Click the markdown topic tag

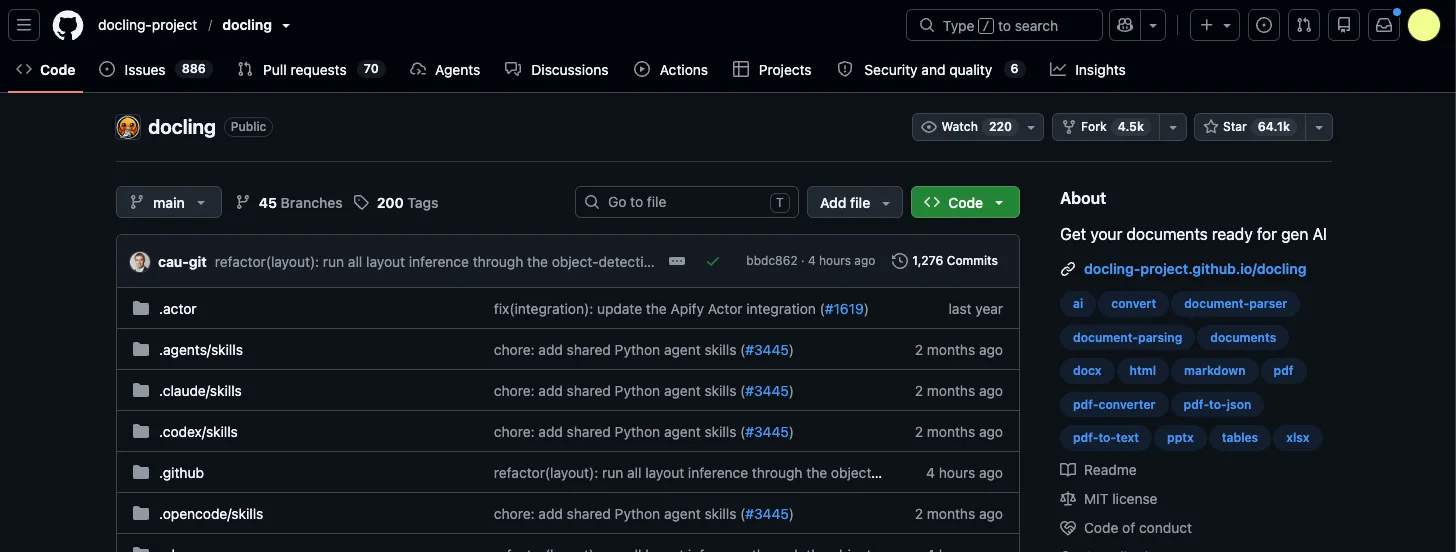pos(1214,371)
